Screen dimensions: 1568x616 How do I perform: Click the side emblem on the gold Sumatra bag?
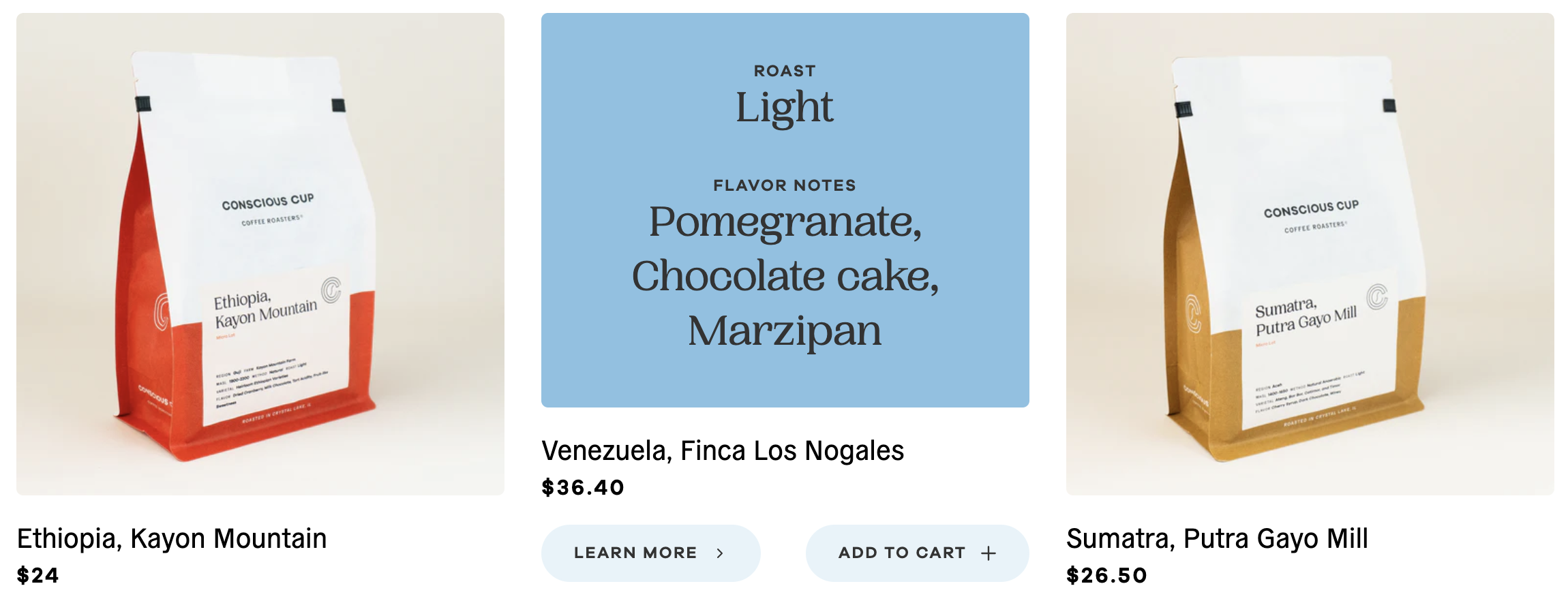[1193, 313]
